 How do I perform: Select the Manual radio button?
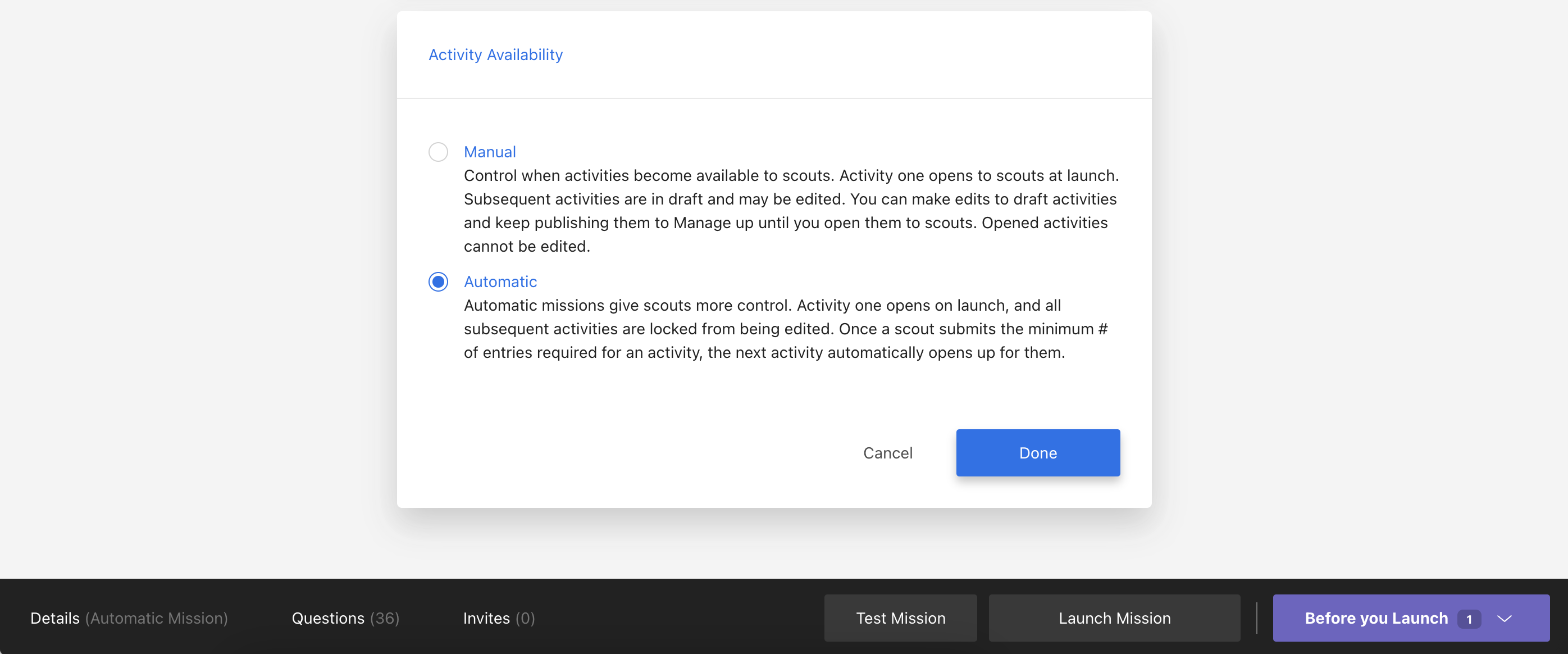[438, 152]
